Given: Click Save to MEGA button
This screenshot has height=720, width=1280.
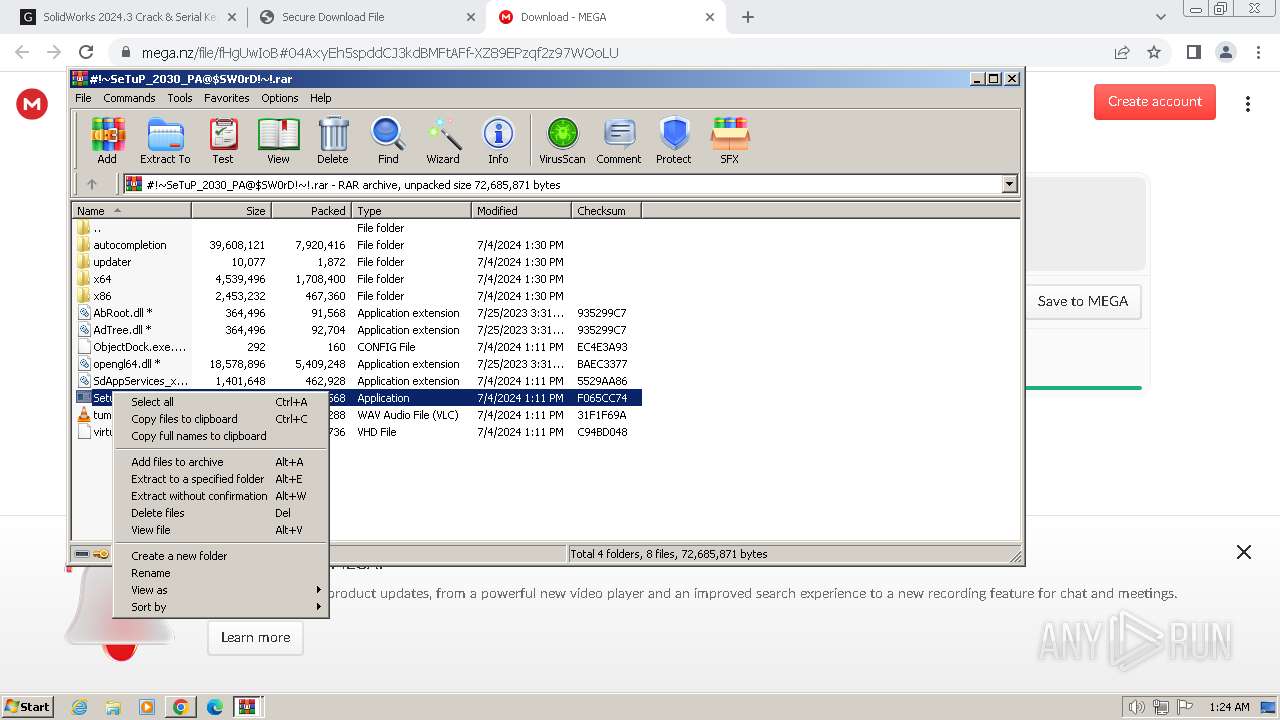Looking at the screenshot, I should pyautogui.click(x=1083, y=301).
